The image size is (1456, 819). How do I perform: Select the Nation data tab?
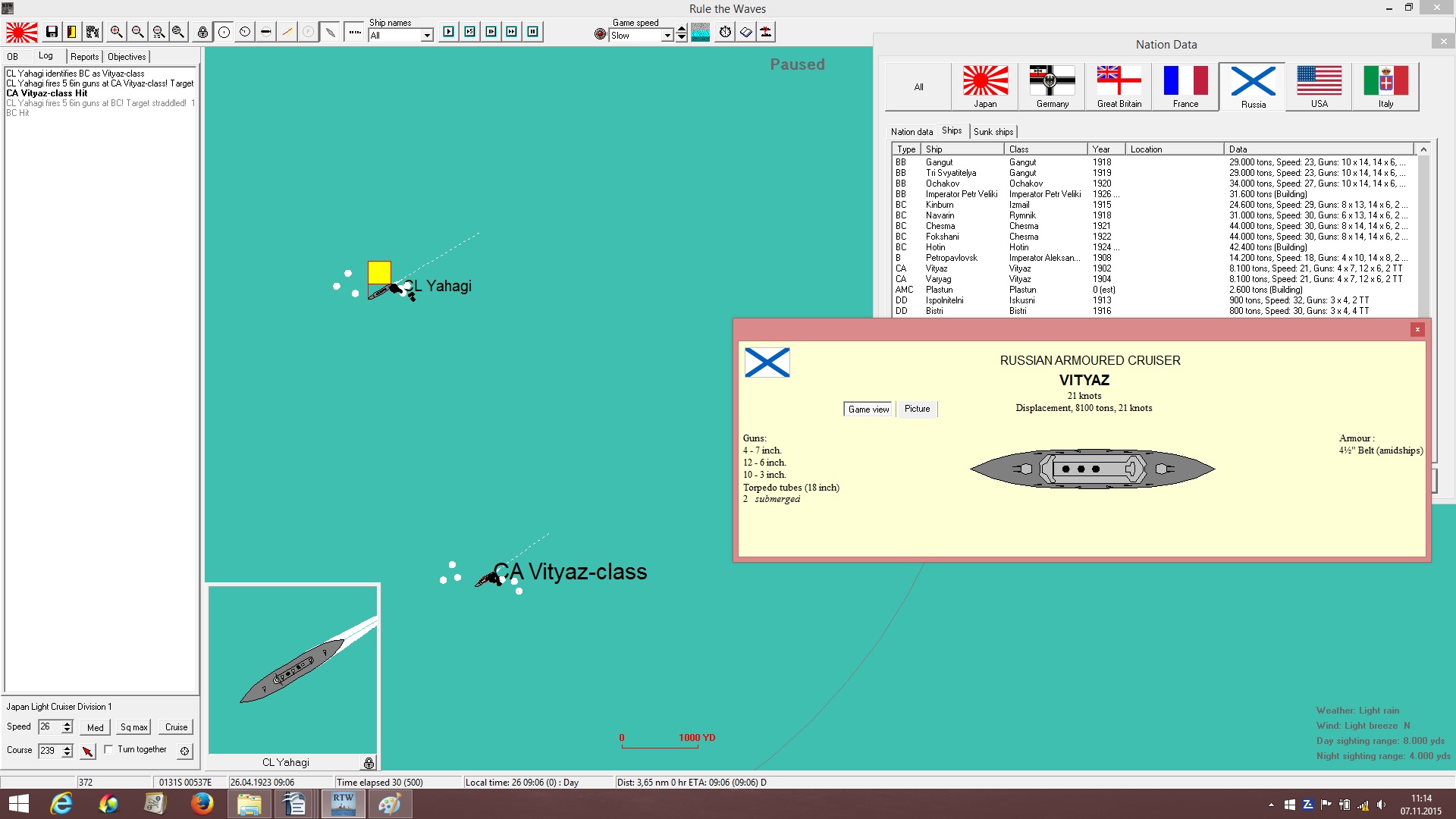click(912, 132)
